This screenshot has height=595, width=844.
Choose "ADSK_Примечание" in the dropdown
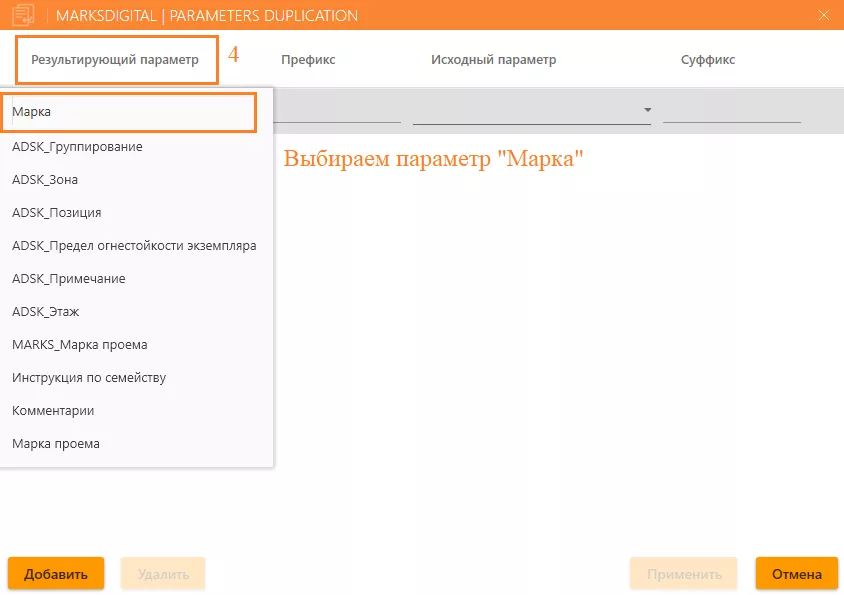(x=68, y=279)
